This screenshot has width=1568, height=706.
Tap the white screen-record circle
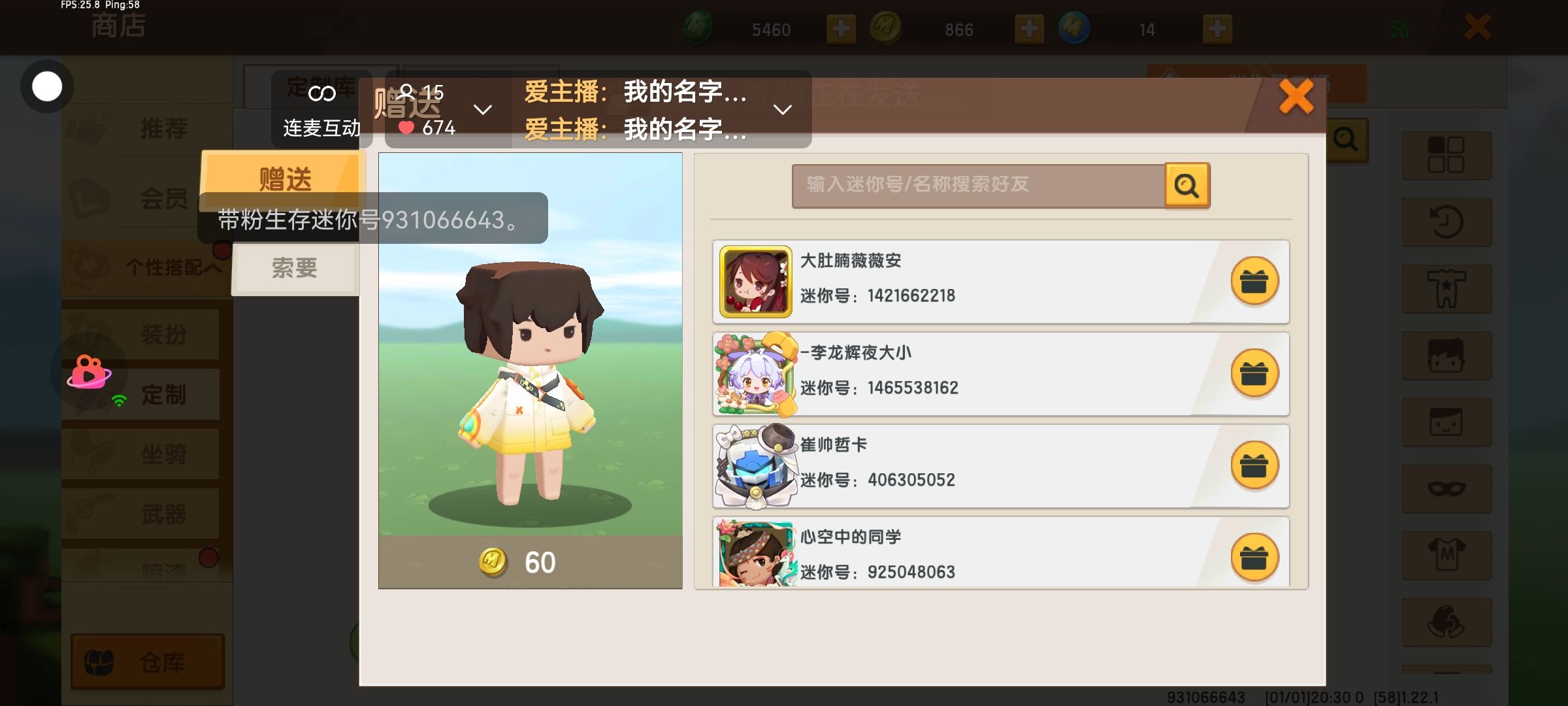tap(47, 86)
